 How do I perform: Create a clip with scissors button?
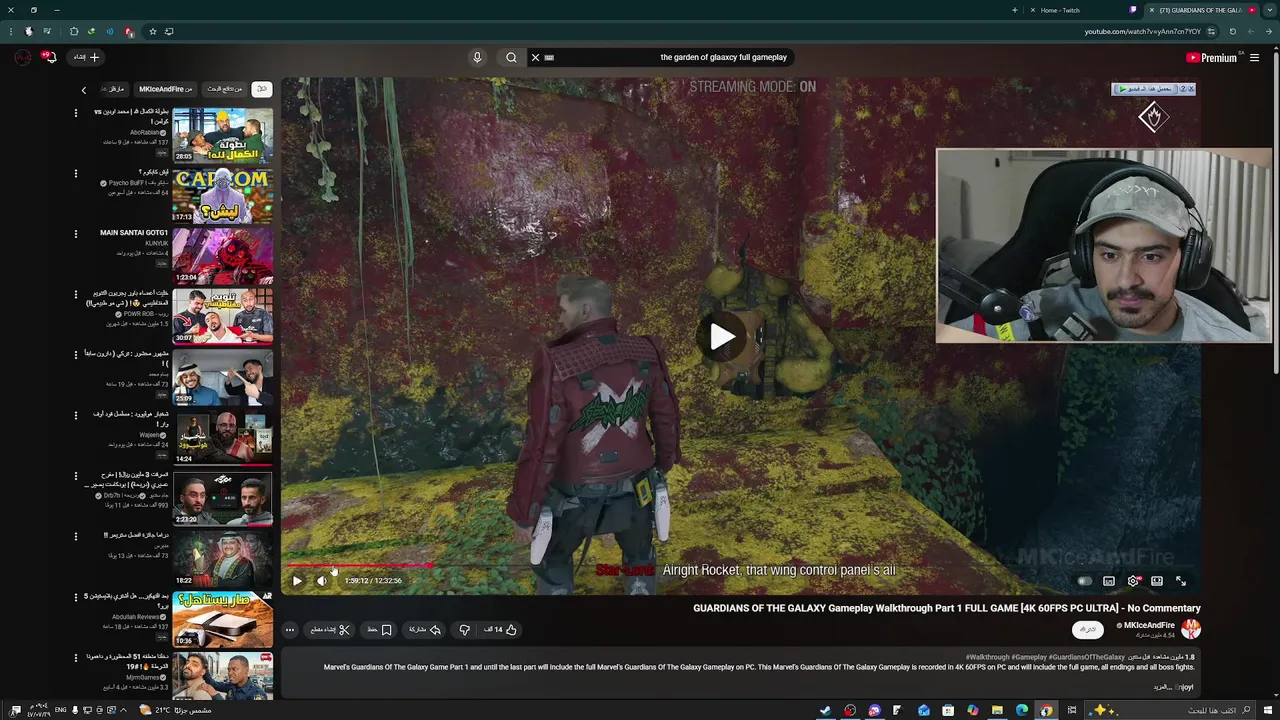pos(330,630)
